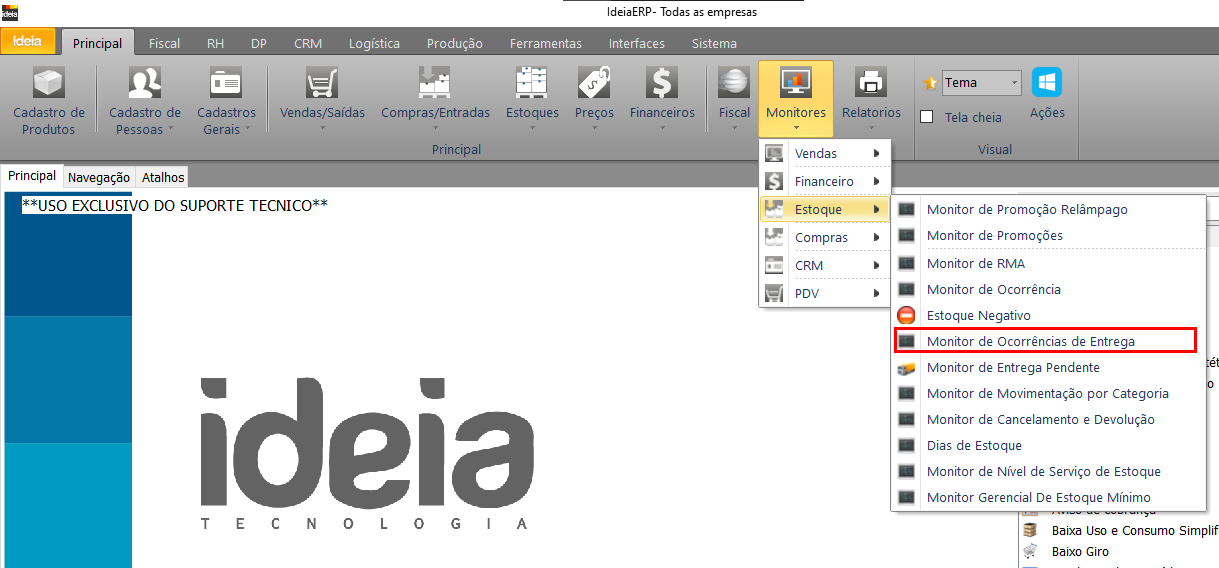This screenshot has height=568, width=1219.
Task: Click the Ideia application button
Action: (27, 42)
